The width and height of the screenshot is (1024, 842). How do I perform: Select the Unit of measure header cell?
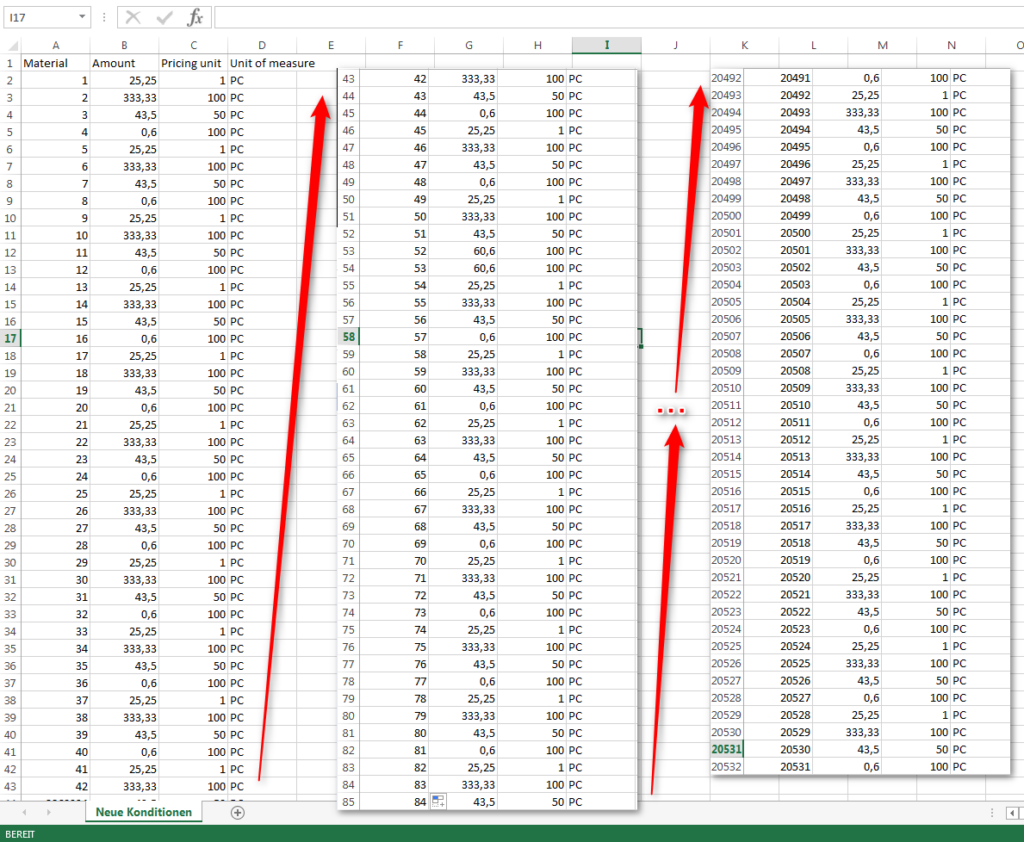(x=262, y=63)
